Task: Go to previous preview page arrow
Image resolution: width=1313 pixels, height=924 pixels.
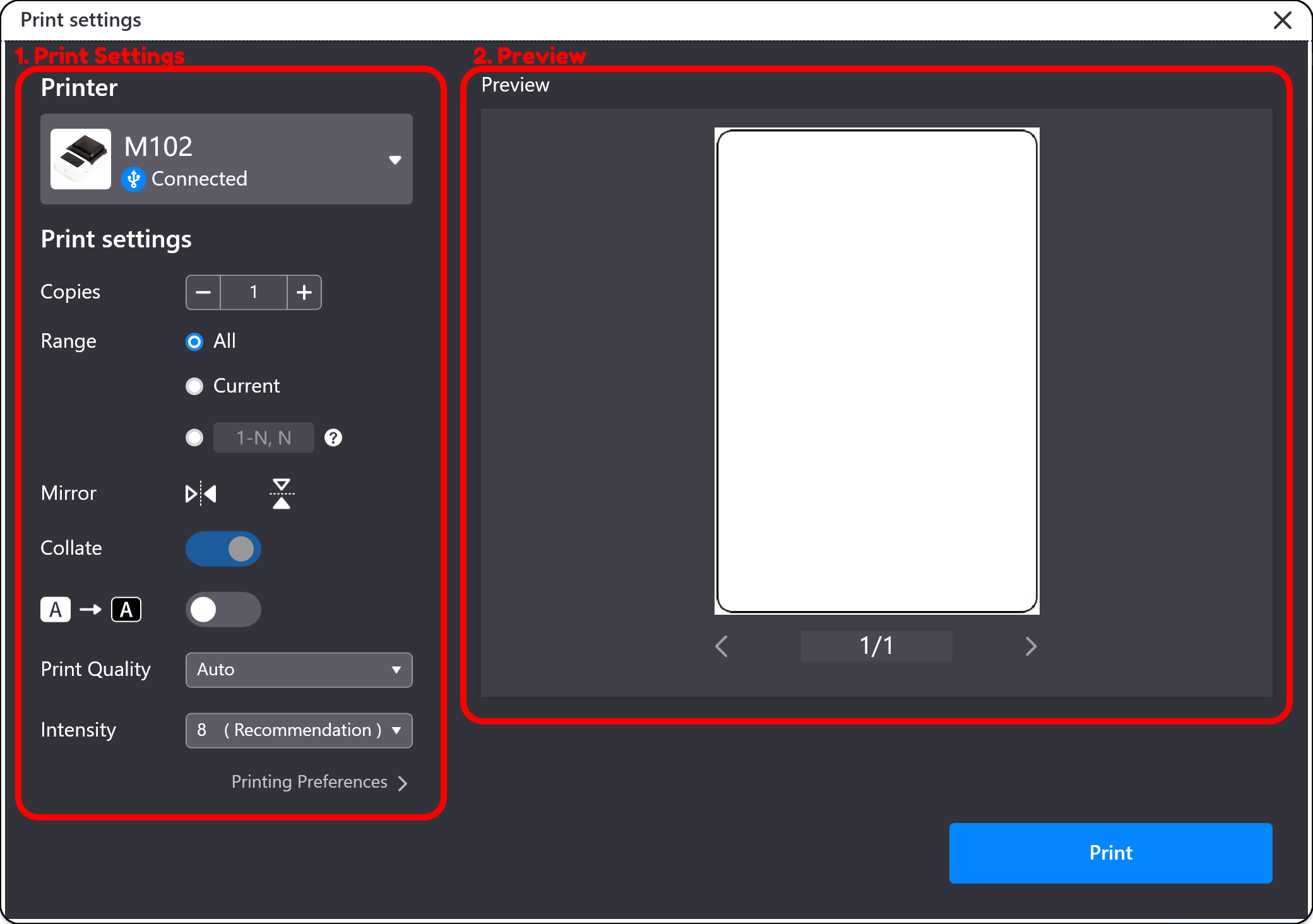Action: pos(722,646)
